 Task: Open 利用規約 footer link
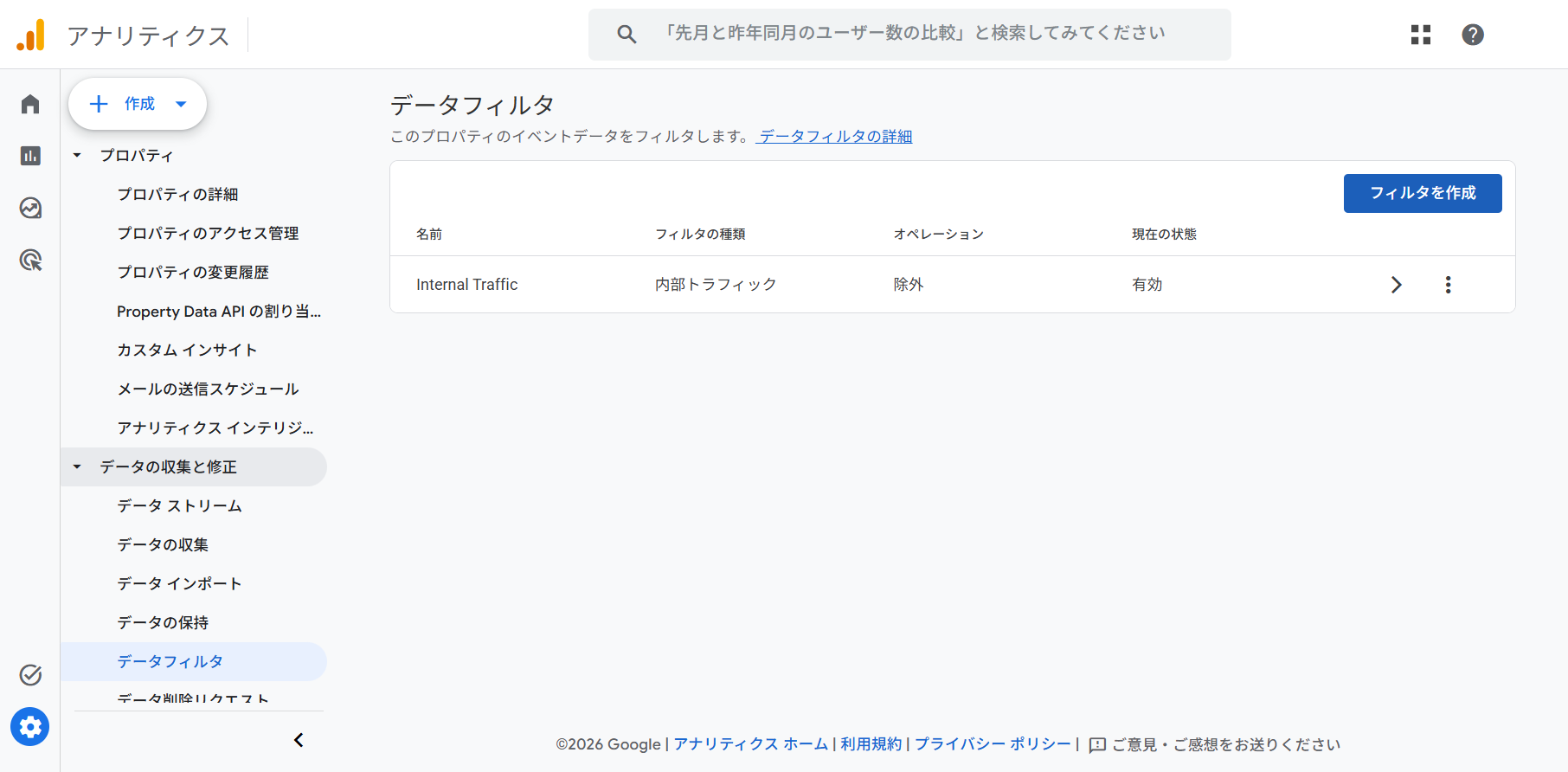tap(871, 744)
